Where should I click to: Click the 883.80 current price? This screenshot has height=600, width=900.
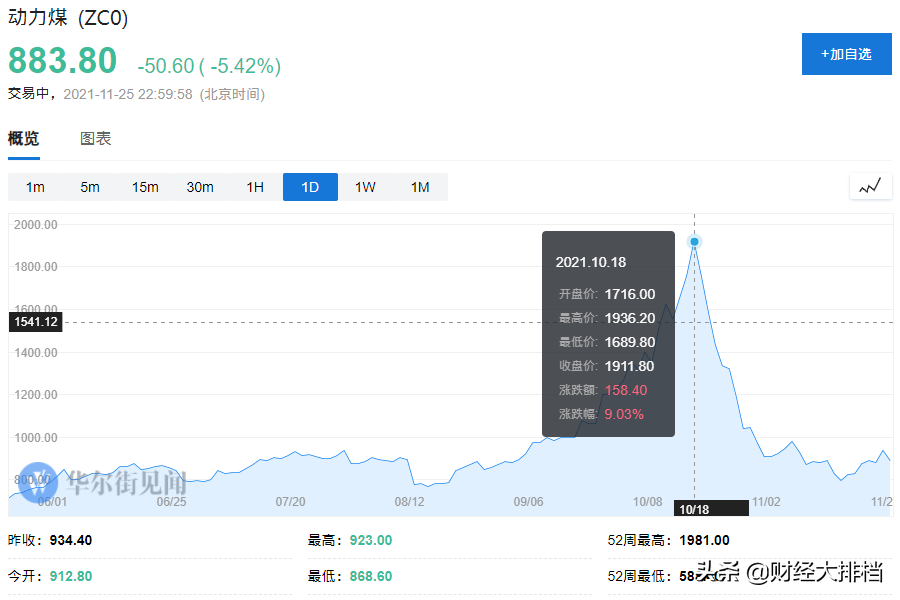62,60
